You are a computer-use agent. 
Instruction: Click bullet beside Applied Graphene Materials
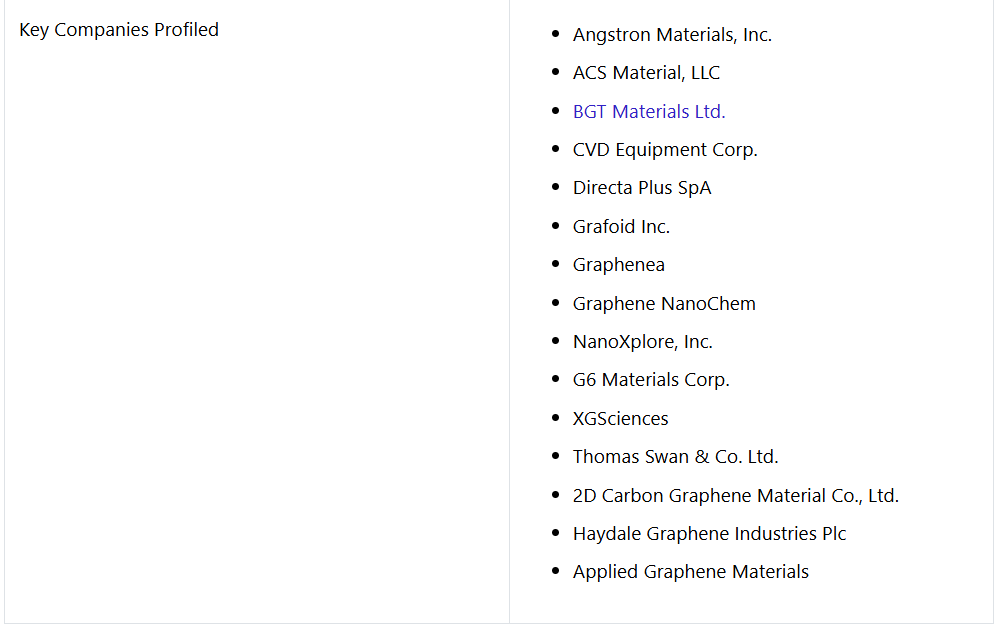556,571
